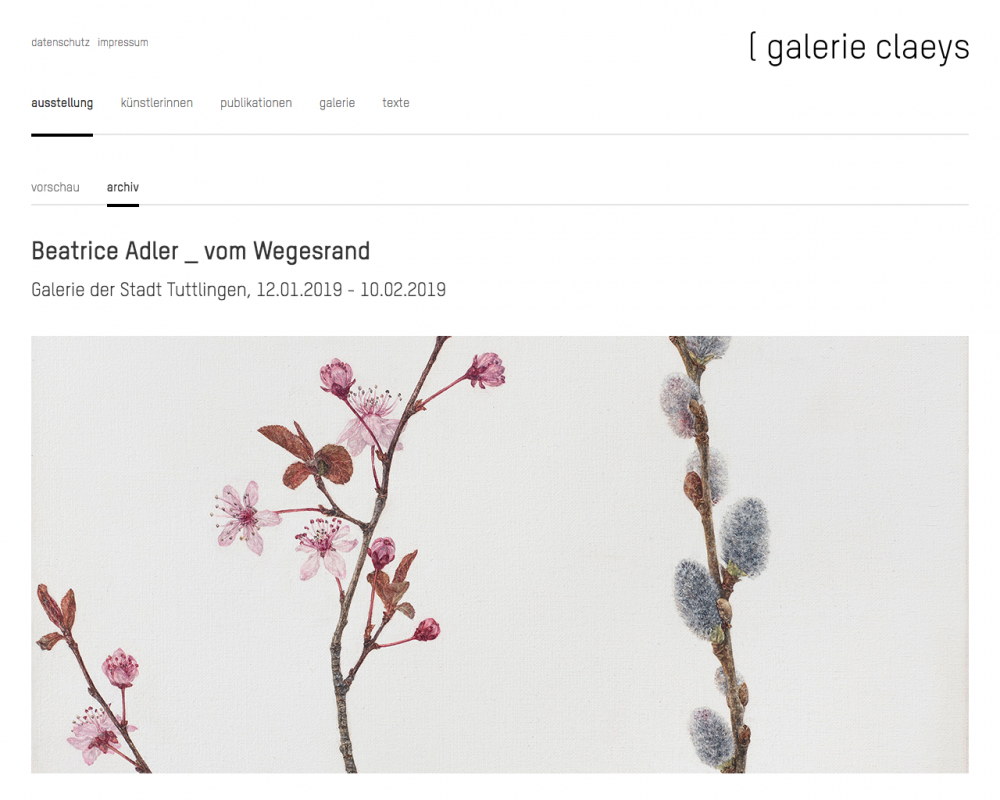Viewport: 1000px width, 800px height.
Task: Click the opening bracket of the logo
Action: click(753, 47)
